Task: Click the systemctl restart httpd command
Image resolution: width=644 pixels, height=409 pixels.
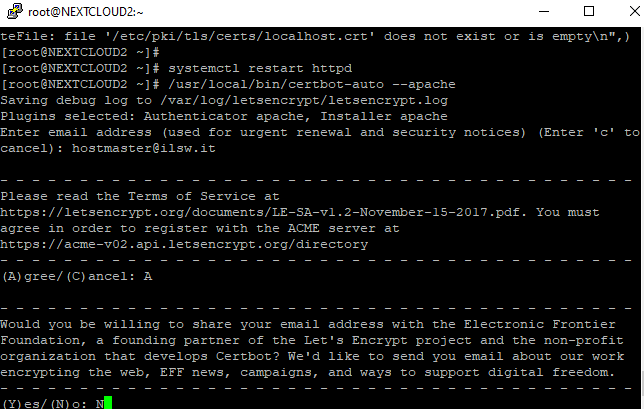Action: [x=260, y=68]
